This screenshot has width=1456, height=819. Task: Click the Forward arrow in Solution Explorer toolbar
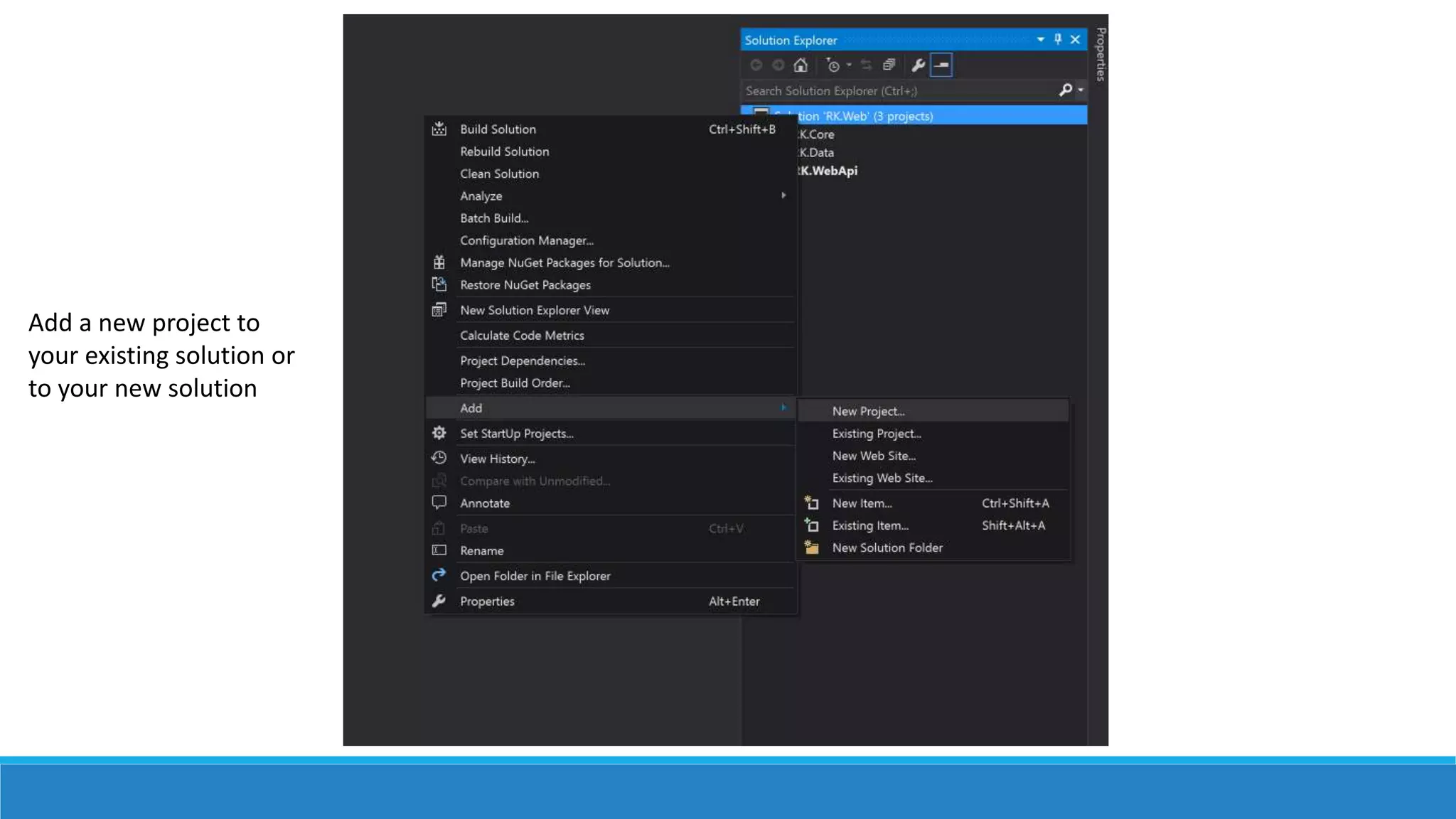pos(778,65)
